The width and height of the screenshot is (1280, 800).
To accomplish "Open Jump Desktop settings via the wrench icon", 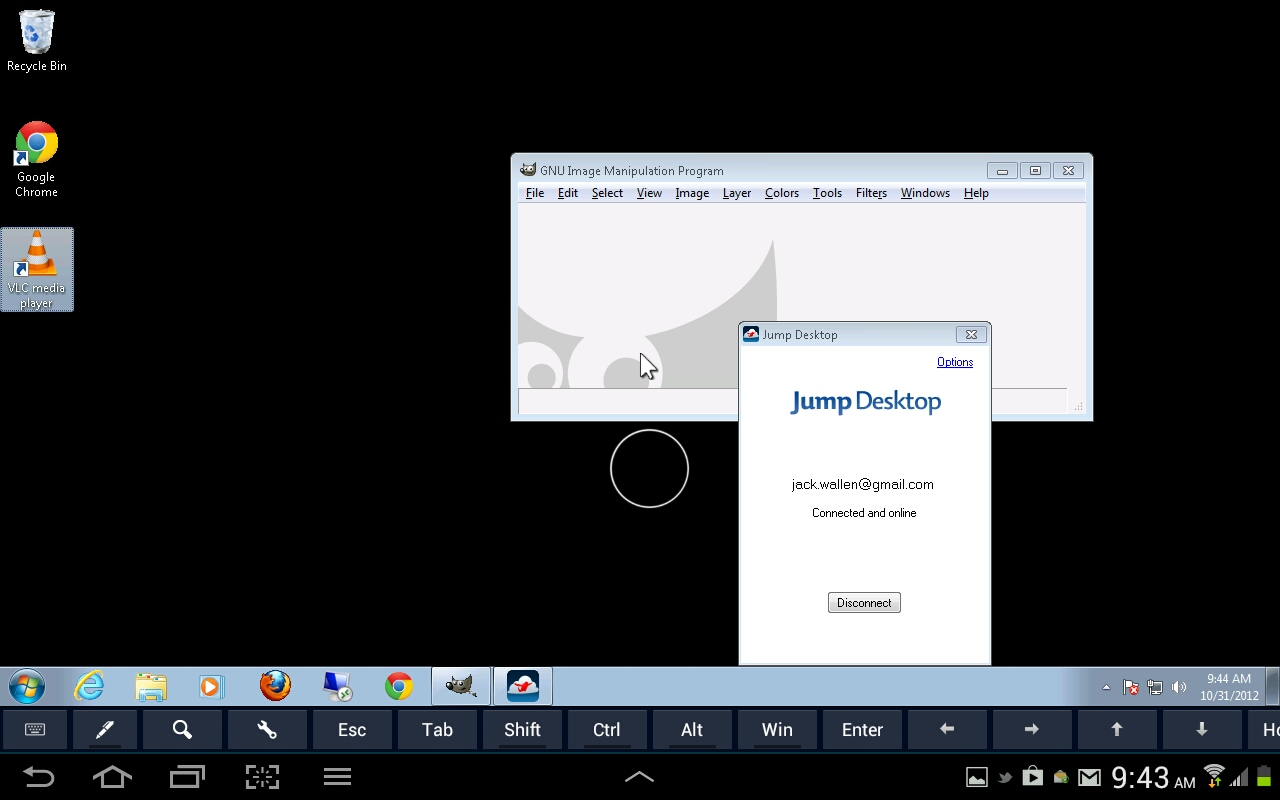I will 267,730.
